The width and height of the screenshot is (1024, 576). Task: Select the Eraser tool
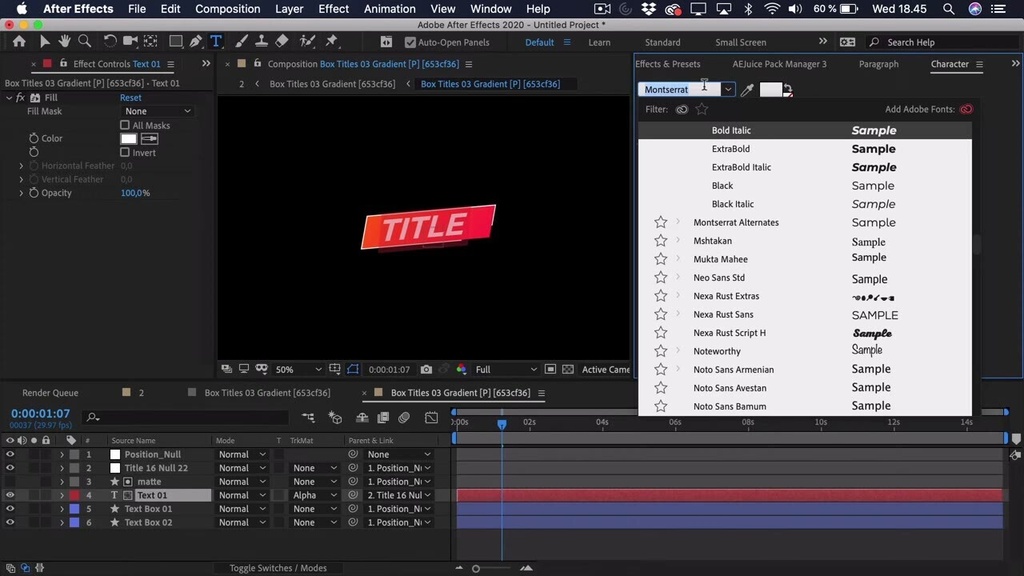click(x=281, y=42)
